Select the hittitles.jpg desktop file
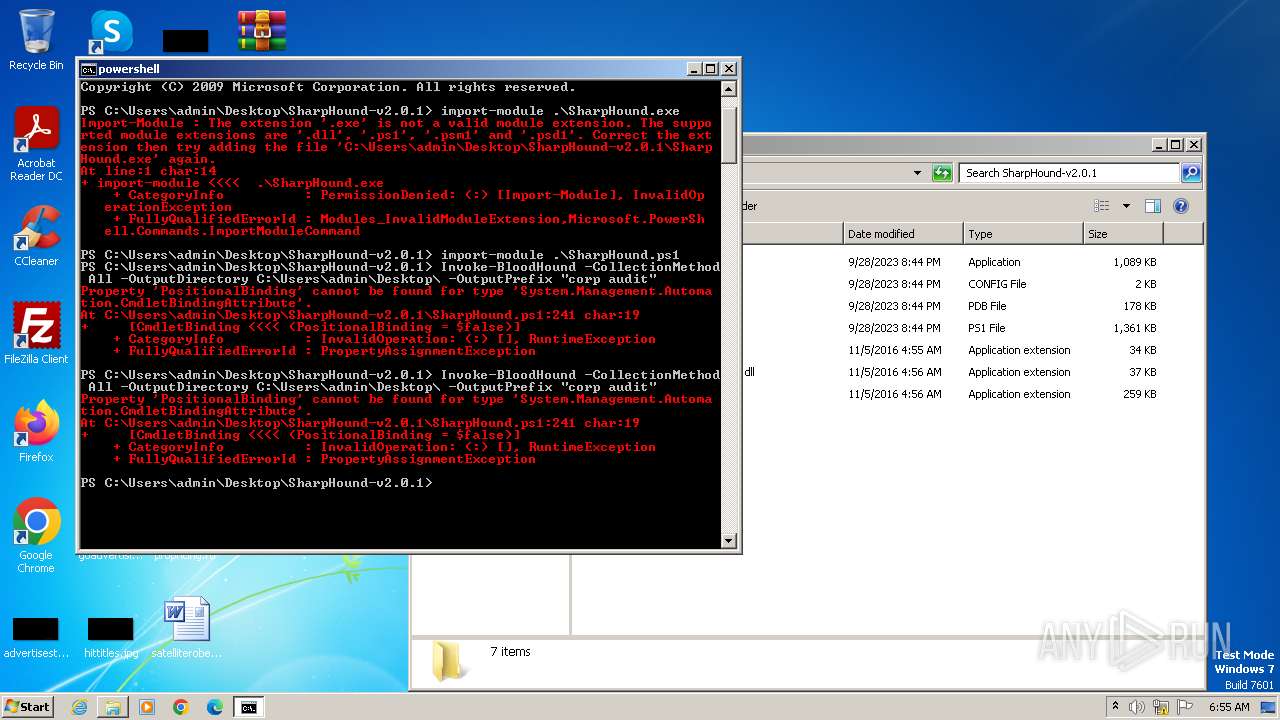Image resolution: width=1280 pixels, height=720 pixels. 111,638
